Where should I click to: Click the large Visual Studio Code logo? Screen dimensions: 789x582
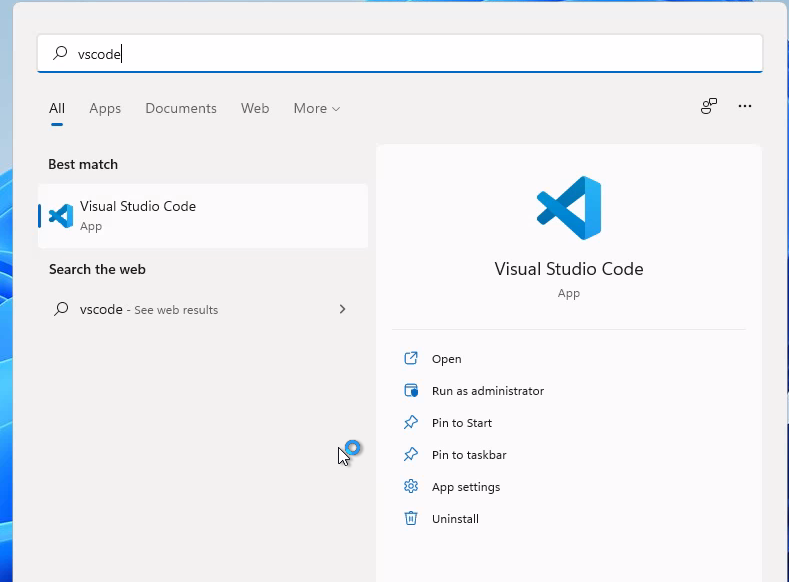[569, 208]
